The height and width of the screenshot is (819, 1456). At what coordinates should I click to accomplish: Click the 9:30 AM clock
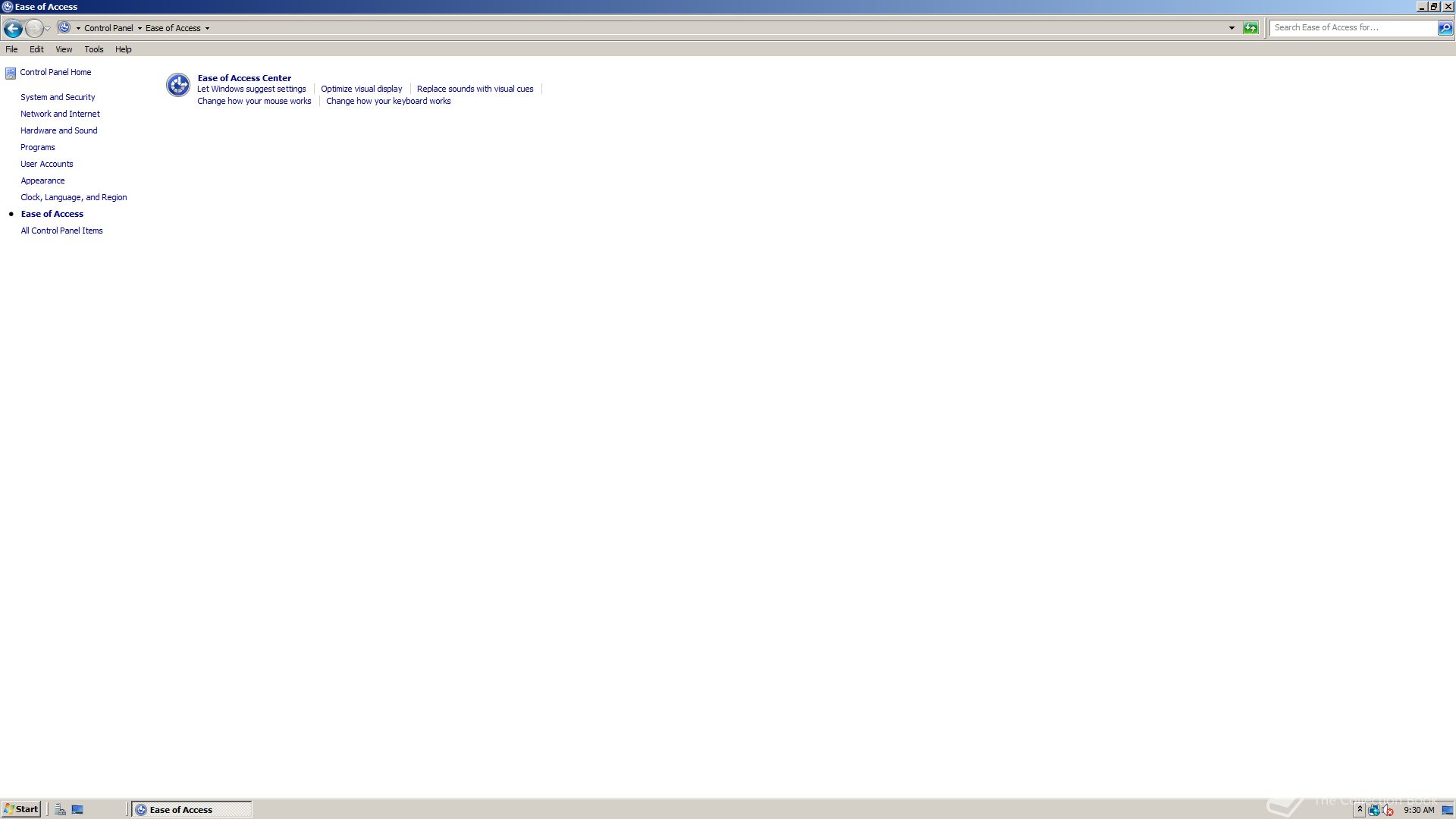[x=1419, y=810]
